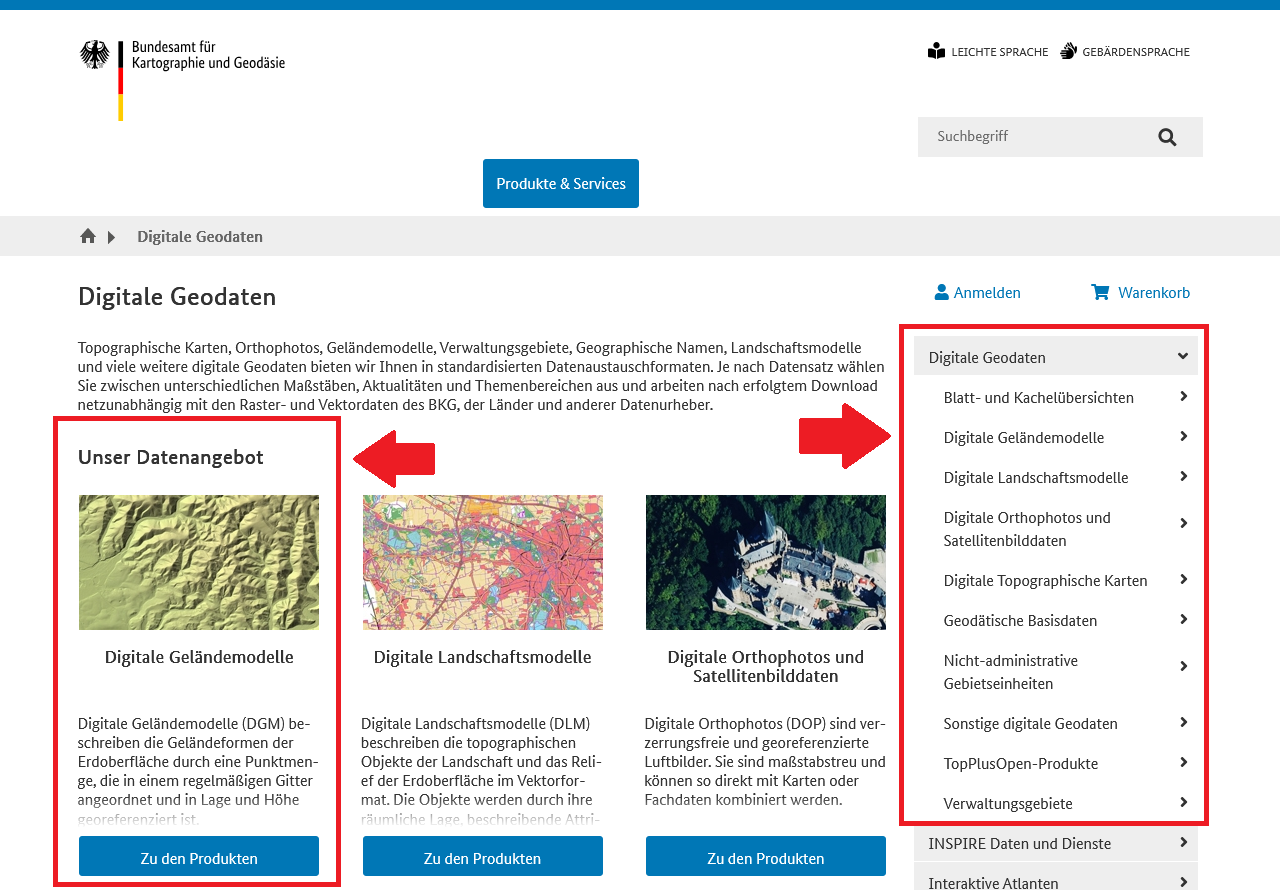Click the Digitale Landschaftsmodelle card heading
The image size is (1280, 890).
point(482,657)
